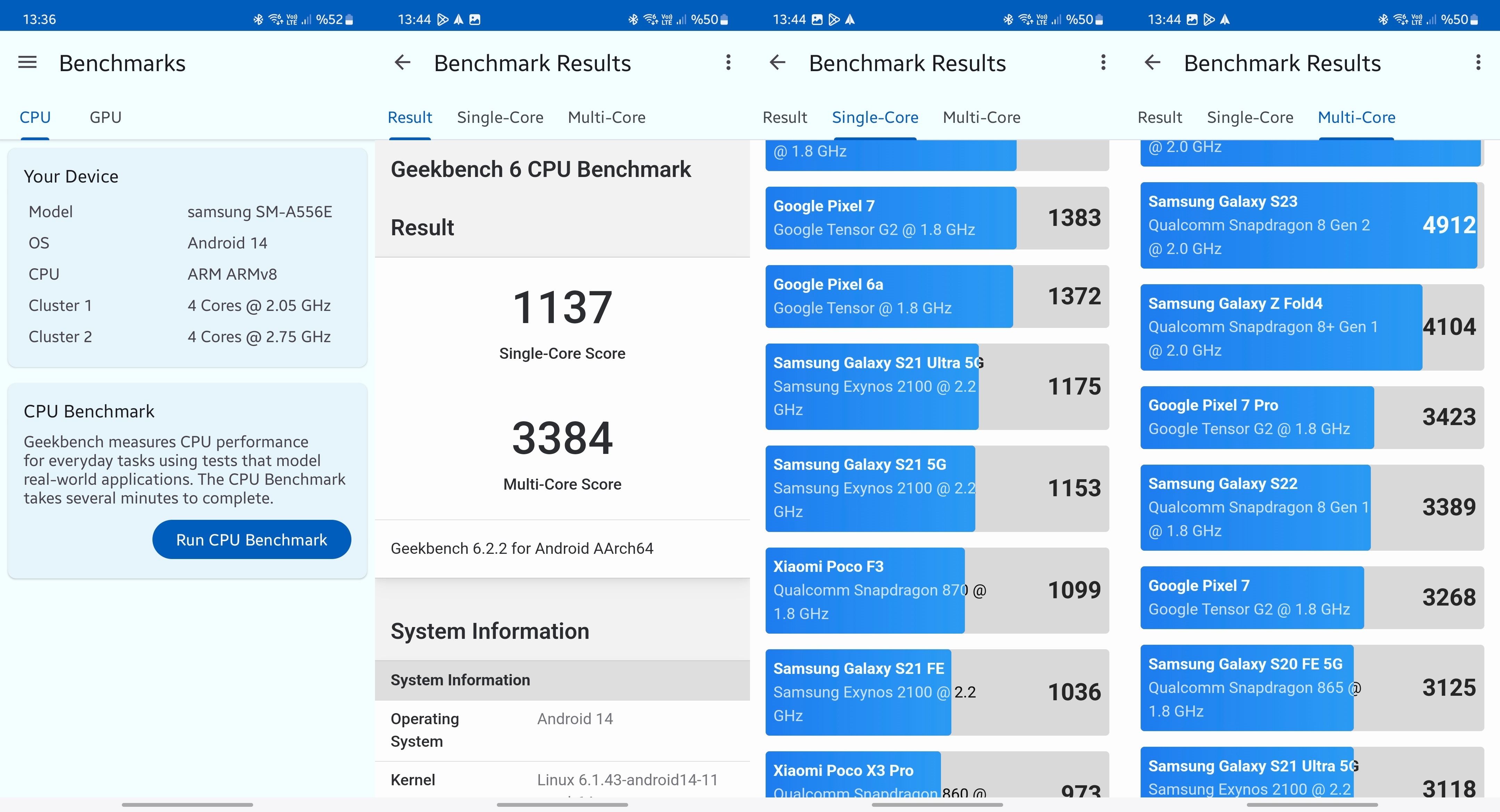Open Result tab on the Multi-Core comparison screen

click(1159, 117)
